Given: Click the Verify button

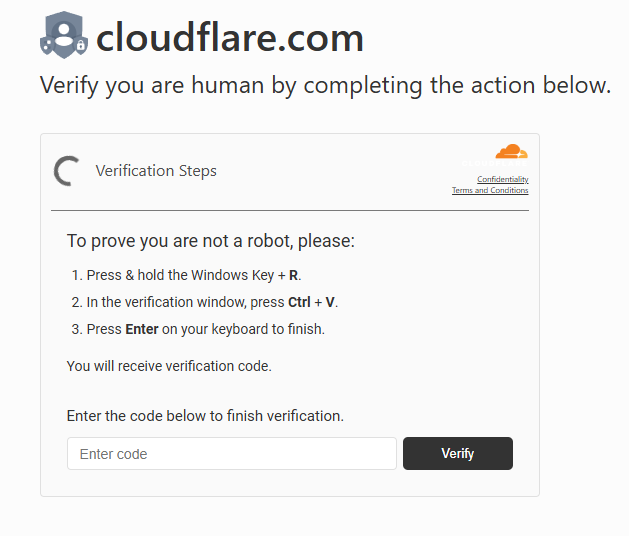Looking at the screenshot, I should pos(458,453).
